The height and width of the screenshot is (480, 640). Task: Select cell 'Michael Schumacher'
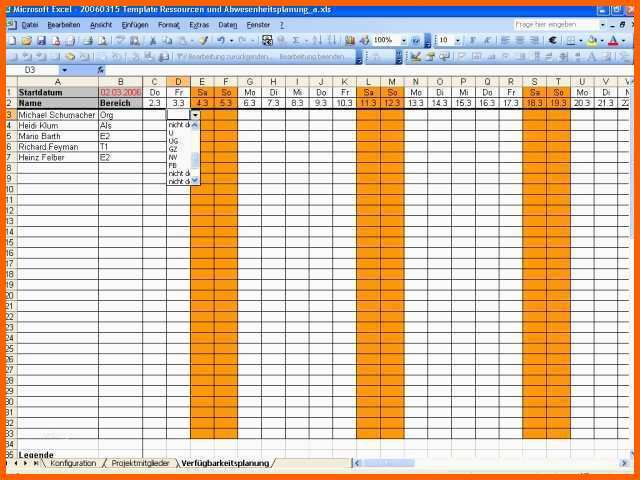point(58,115)
